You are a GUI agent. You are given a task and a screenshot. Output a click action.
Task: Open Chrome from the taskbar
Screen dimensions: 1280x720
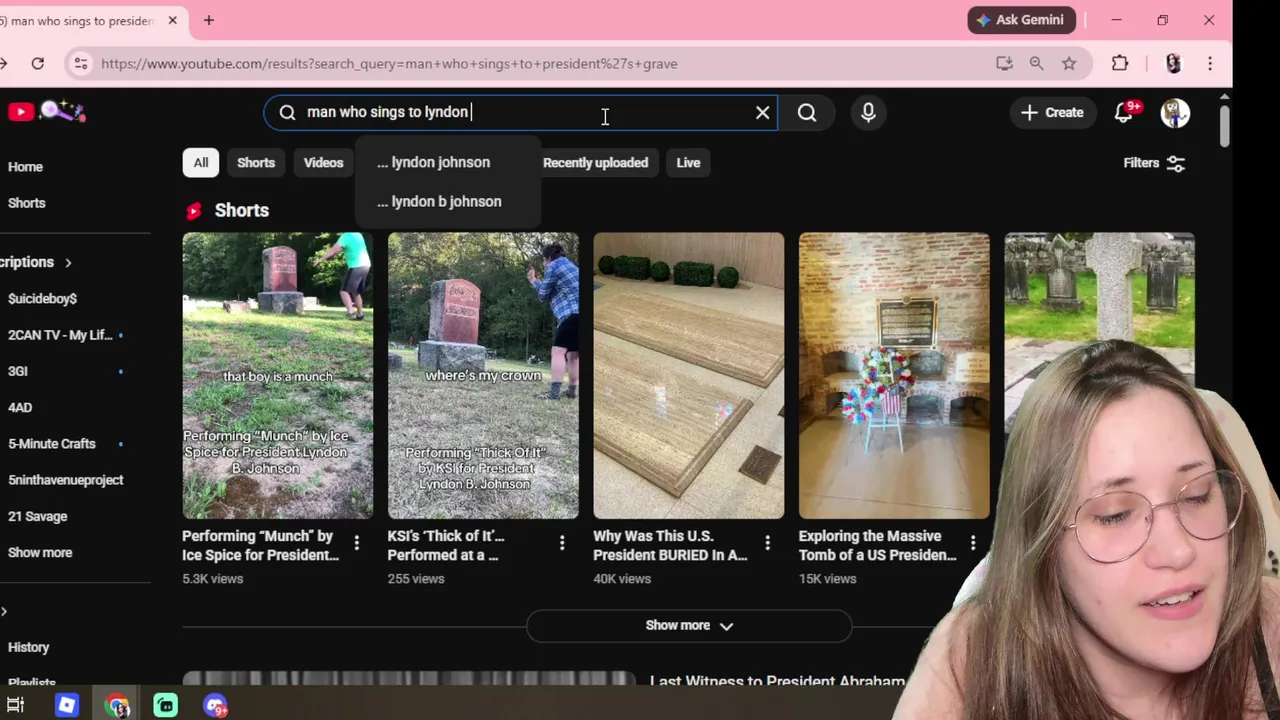[x=117, y=706]
